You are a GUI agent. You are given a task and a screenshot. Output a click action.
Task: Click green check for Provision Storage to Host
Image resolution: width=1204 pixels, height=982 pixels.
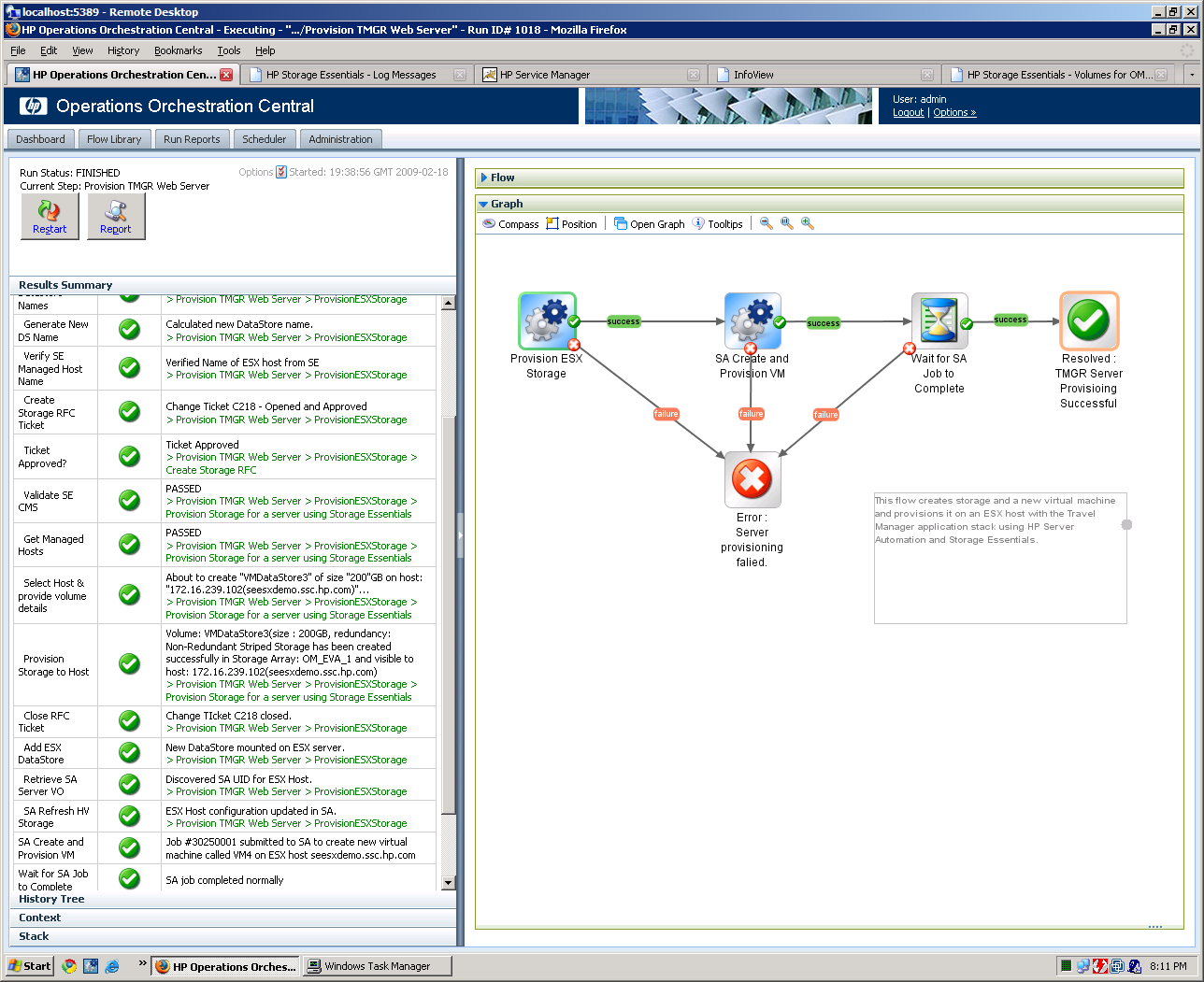(130, 663)
